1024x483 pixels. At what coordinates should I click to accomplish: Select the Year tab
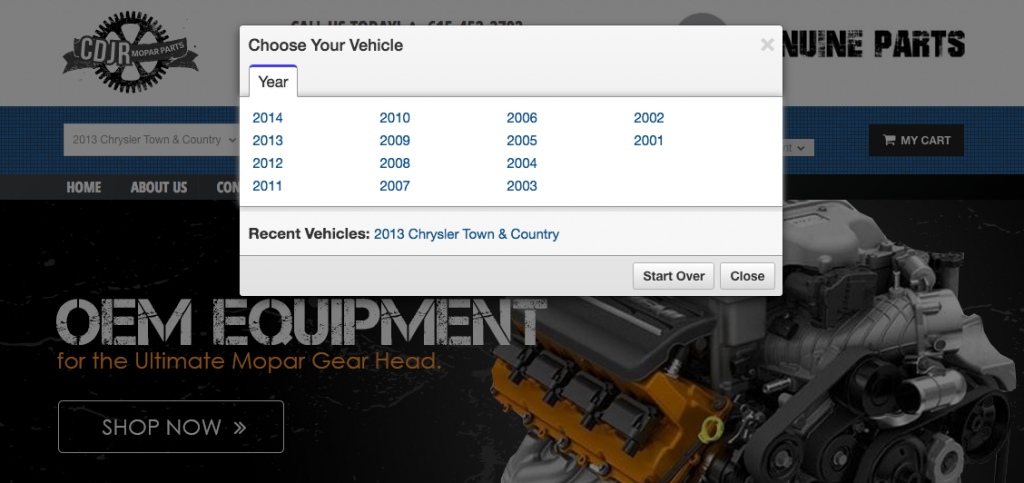tap(273, 82)
